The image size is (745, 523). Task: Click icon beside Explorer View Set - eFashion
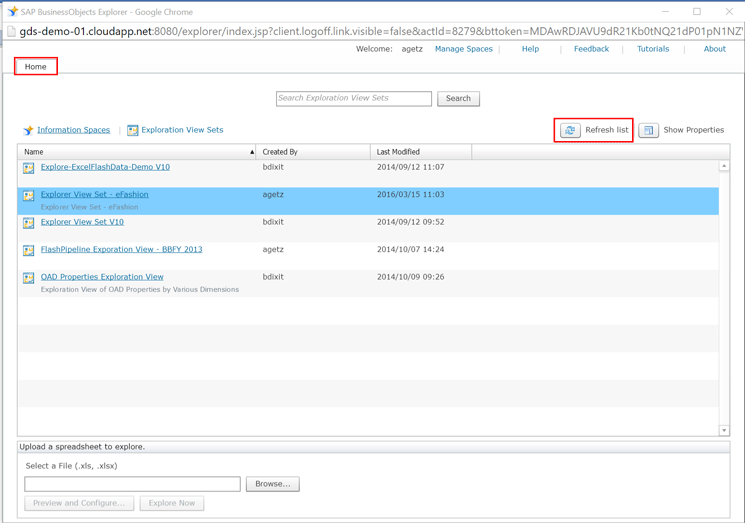click(x=29, y=195)
